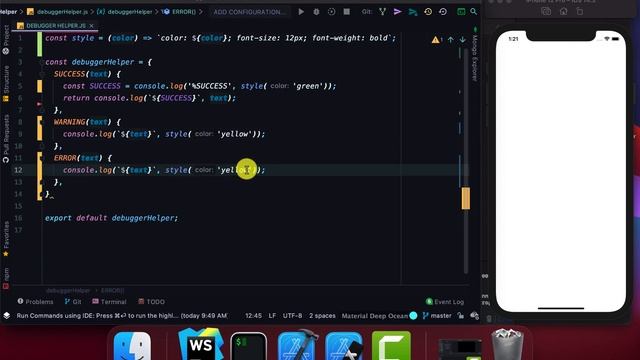This screenshot has height=360, width=640.
Task: Click the cyan theme color dot
Action: [x=413, y=316]
